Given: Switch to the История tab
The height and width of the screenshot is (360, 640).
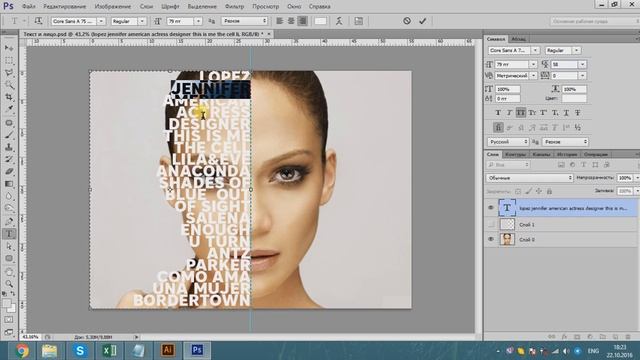Looking at the screenshot, I should point(567,154).
